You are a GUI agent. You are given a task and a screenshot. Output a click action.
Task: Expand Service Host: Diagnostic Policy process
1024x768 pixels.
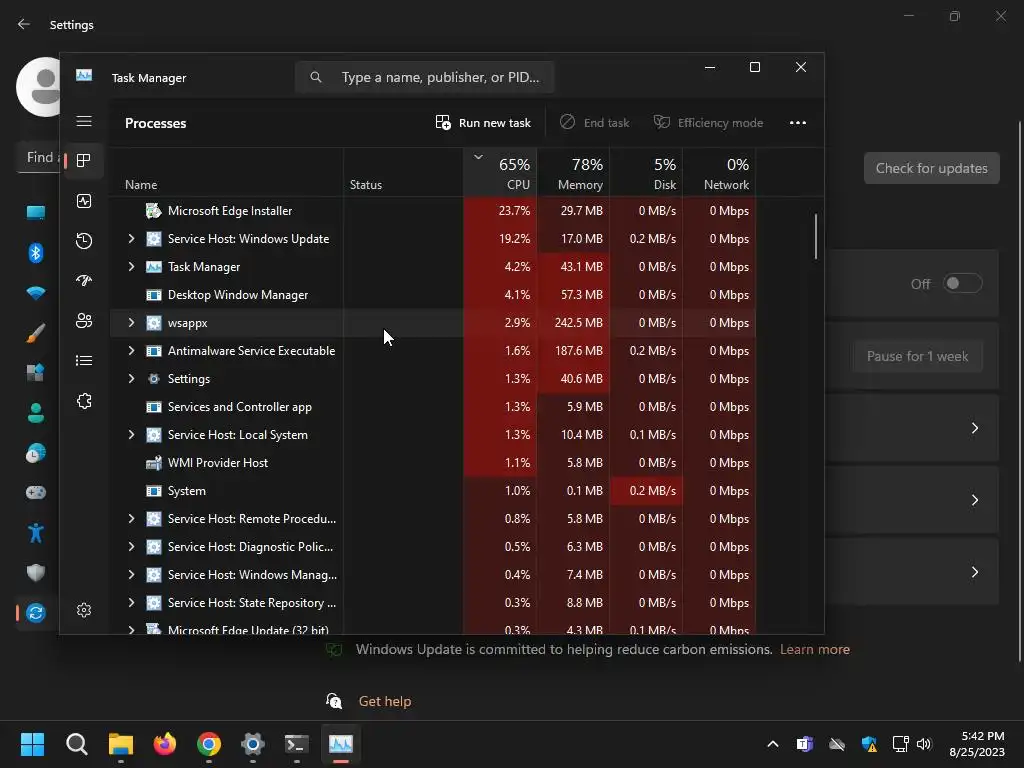[x=131, y=547]
